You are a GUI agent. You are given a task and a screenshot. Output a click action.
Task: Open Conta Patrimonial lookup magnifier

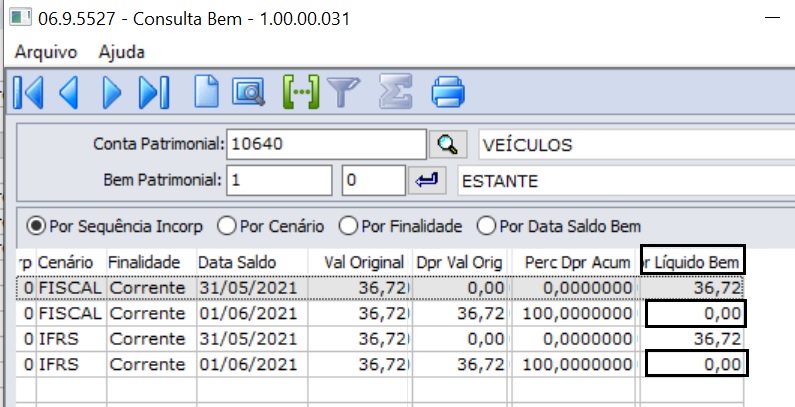coord(448,145)
